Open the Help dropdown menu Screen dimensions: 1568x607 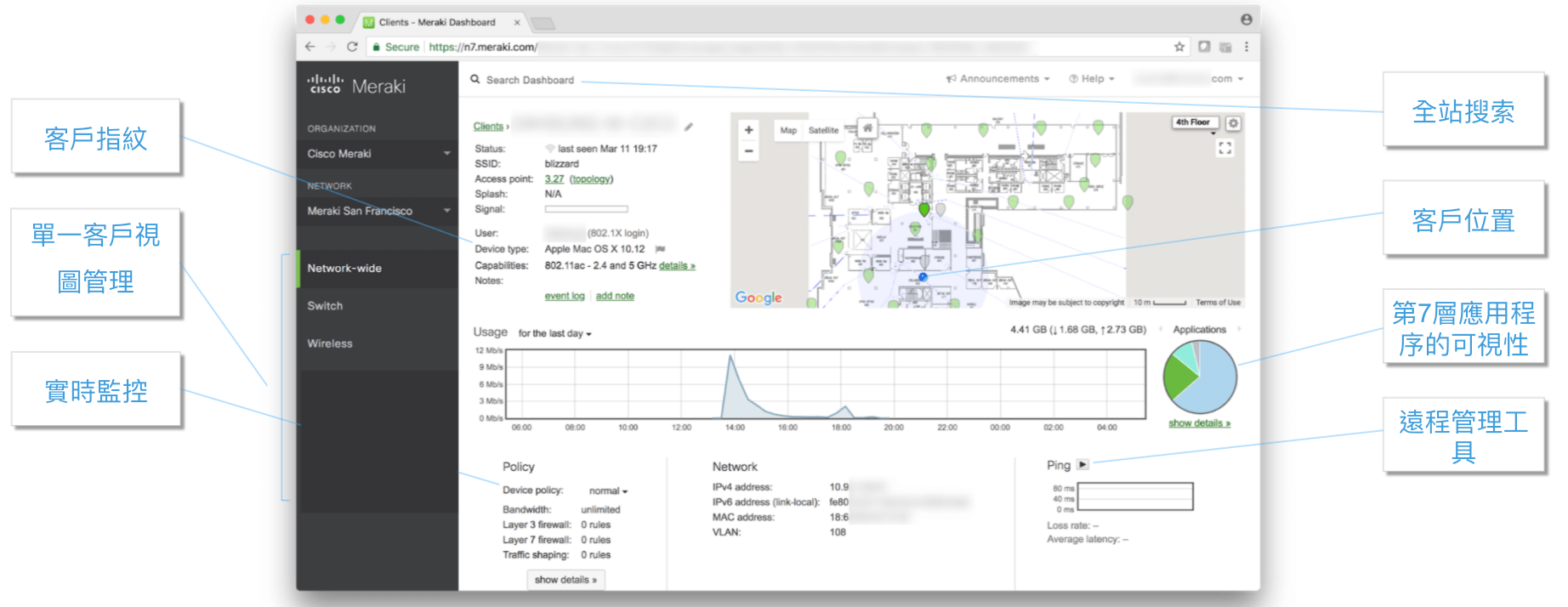tap(1092, 78)
